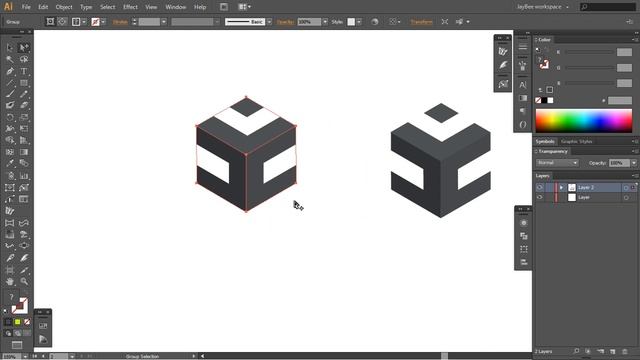Select the Column Graph tool
640x360 pixels.
(24, 176)
